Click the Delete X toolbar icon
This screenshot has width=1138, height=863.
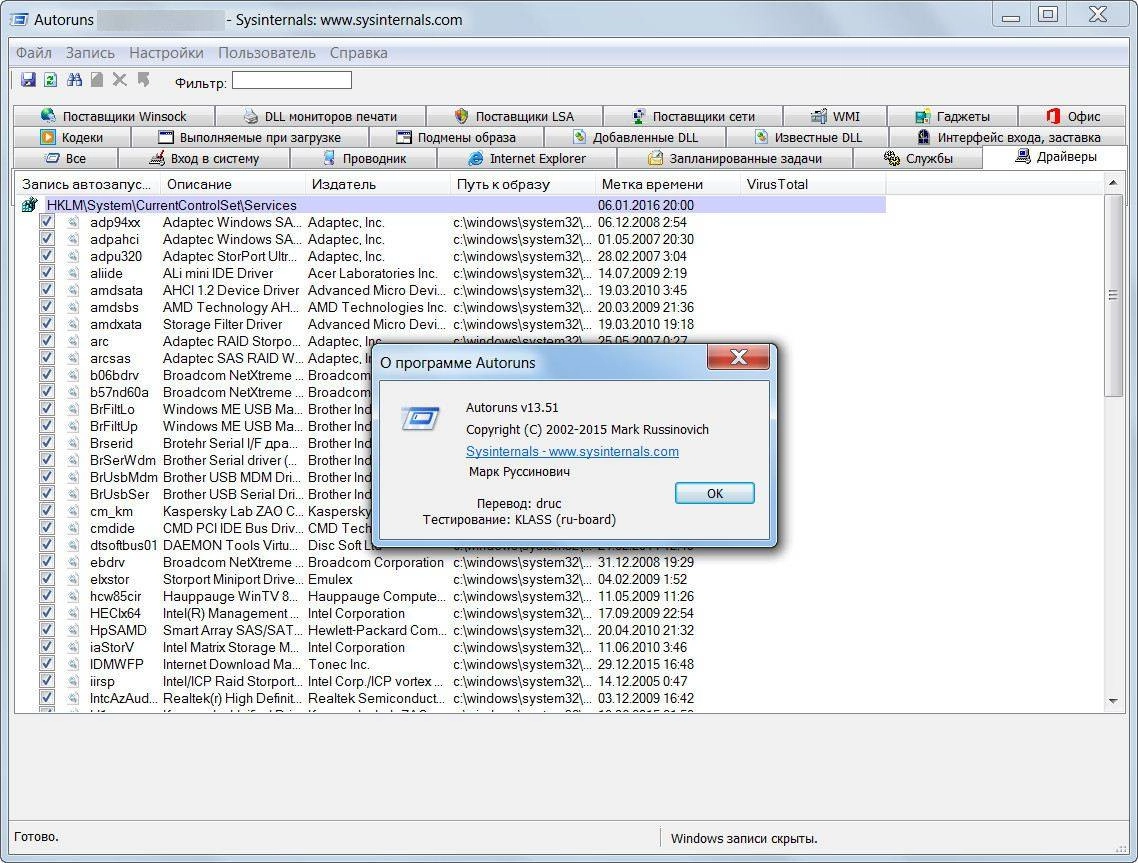click(x=120, y=80)
